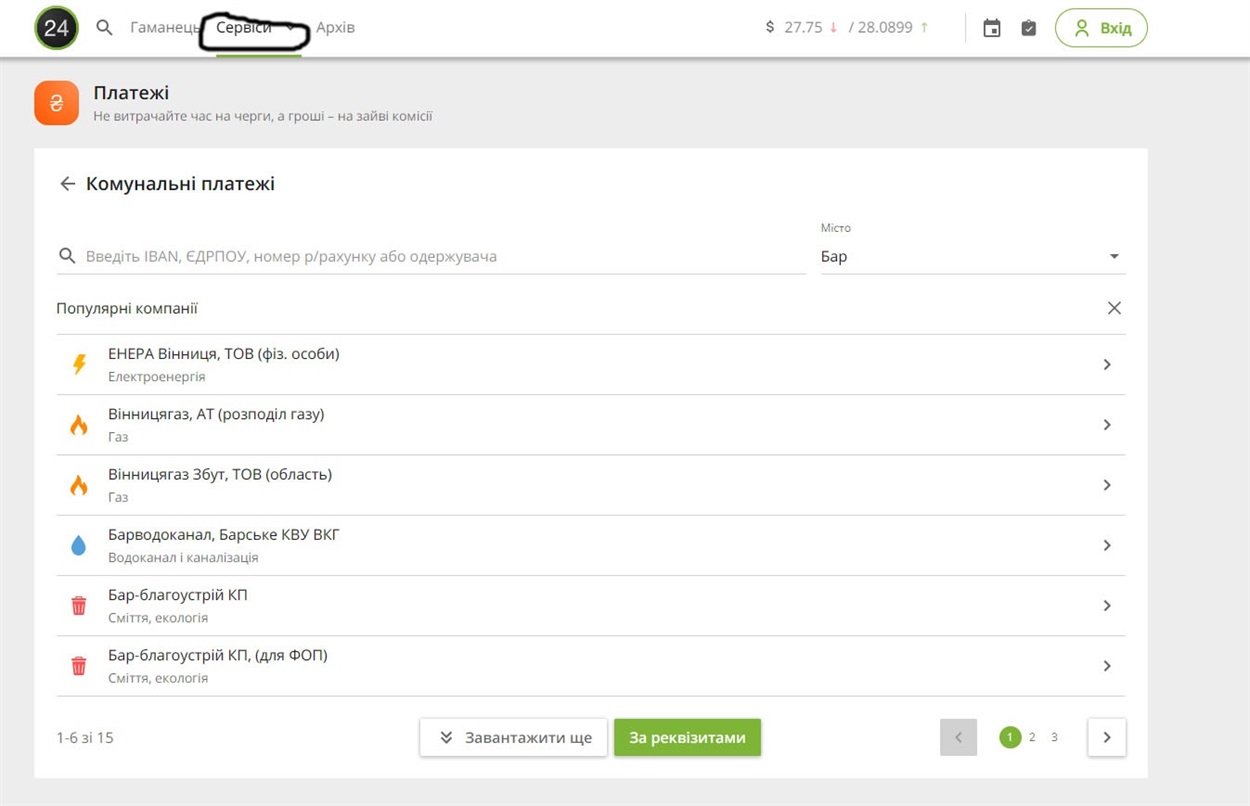Open Бар-благоустрій КП row chevron

[1107, 606]
